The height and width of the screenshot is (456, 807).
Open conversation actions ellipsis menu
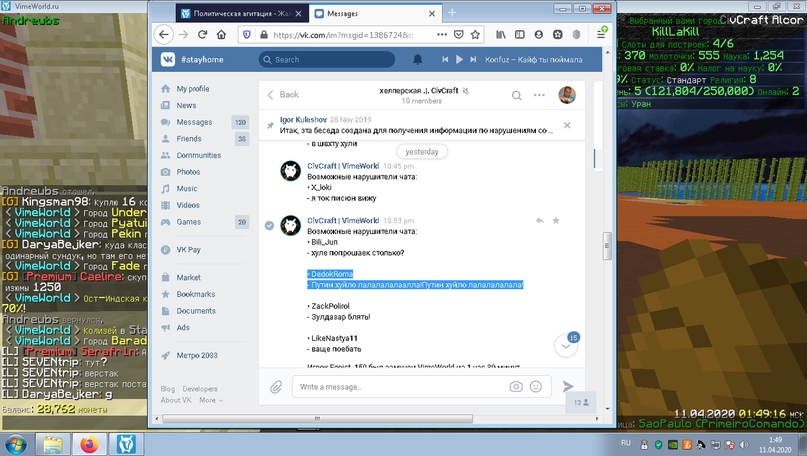click(x=539, y=95)
